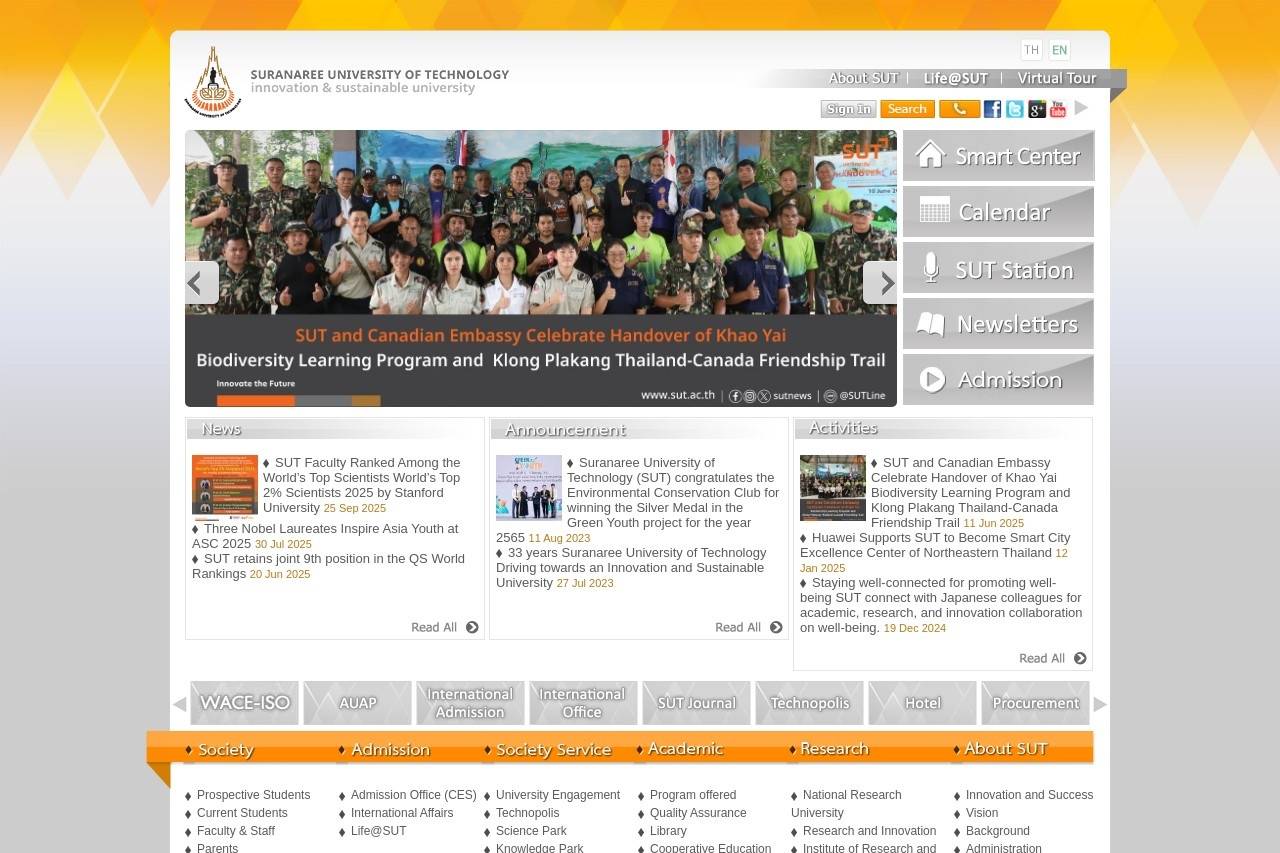Open the International Office tile
1280x853 pixels.
click(x=583, y=703)
